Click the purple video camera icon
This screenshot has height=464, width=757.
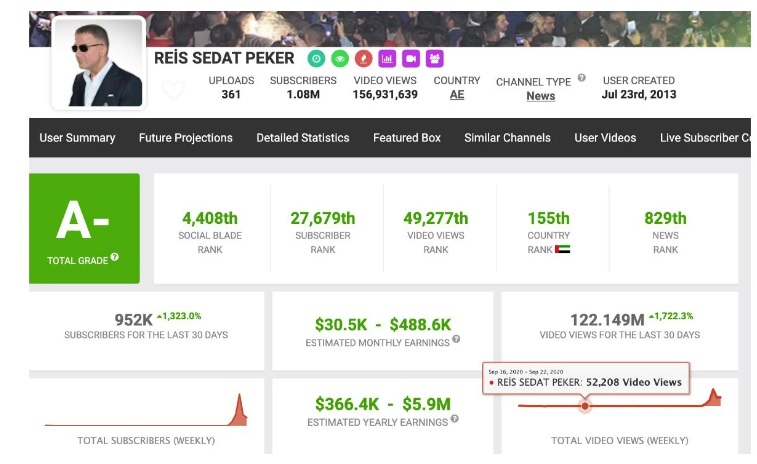tap(411, 59)
